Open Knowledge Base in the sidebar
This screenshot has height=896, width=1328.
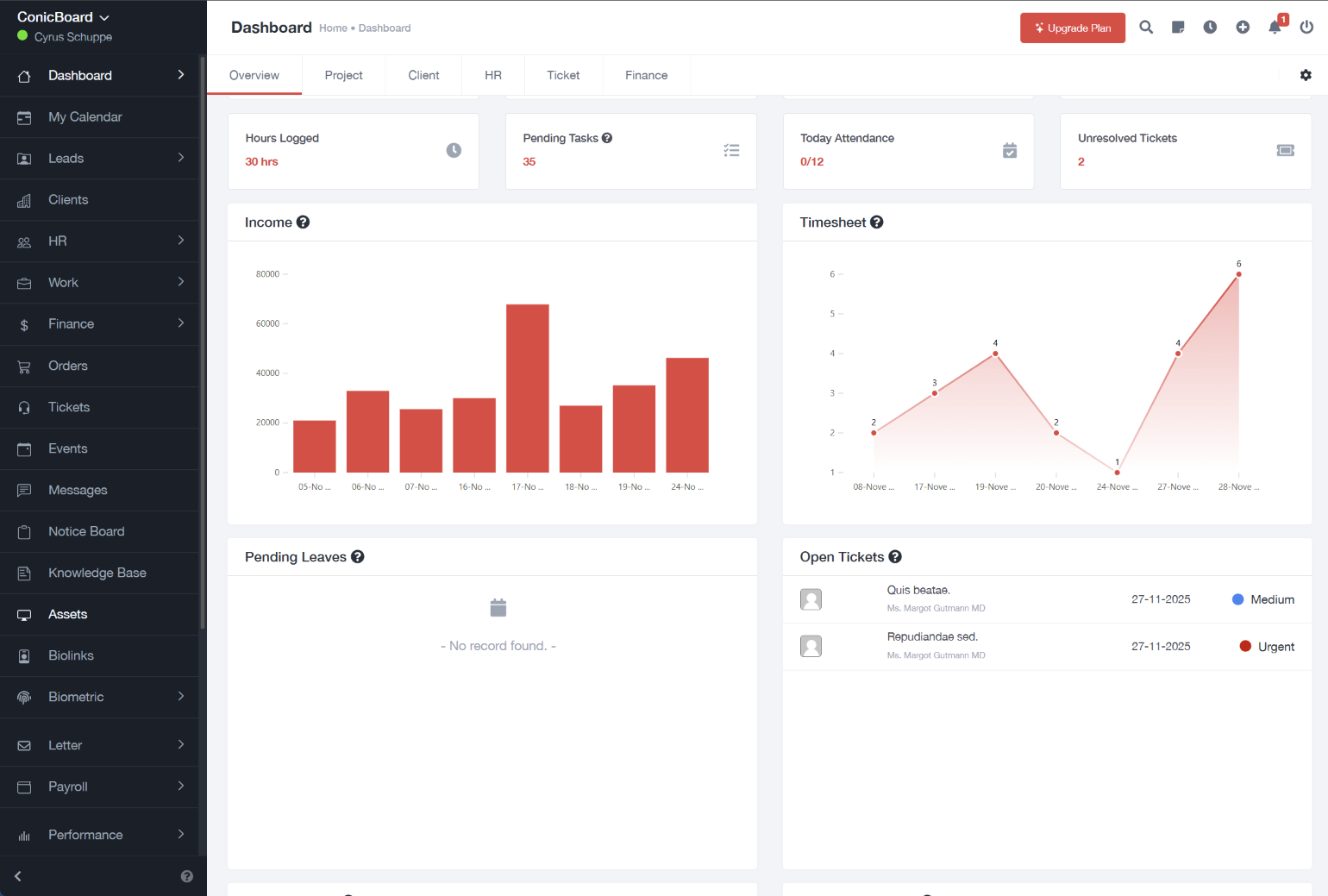coord(99,573)
